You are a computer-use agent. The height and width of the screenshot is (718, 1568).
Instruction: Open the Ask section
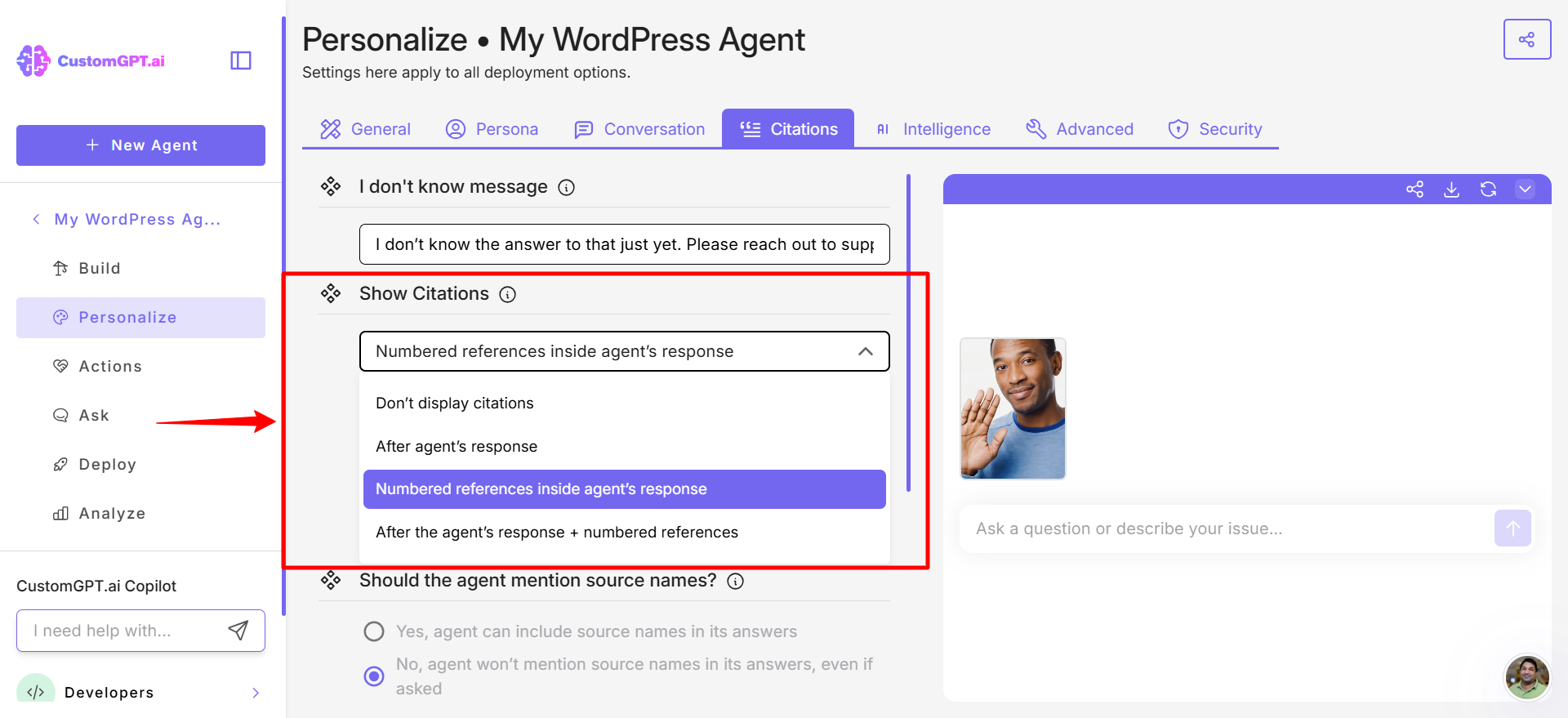tap(140, 415)
